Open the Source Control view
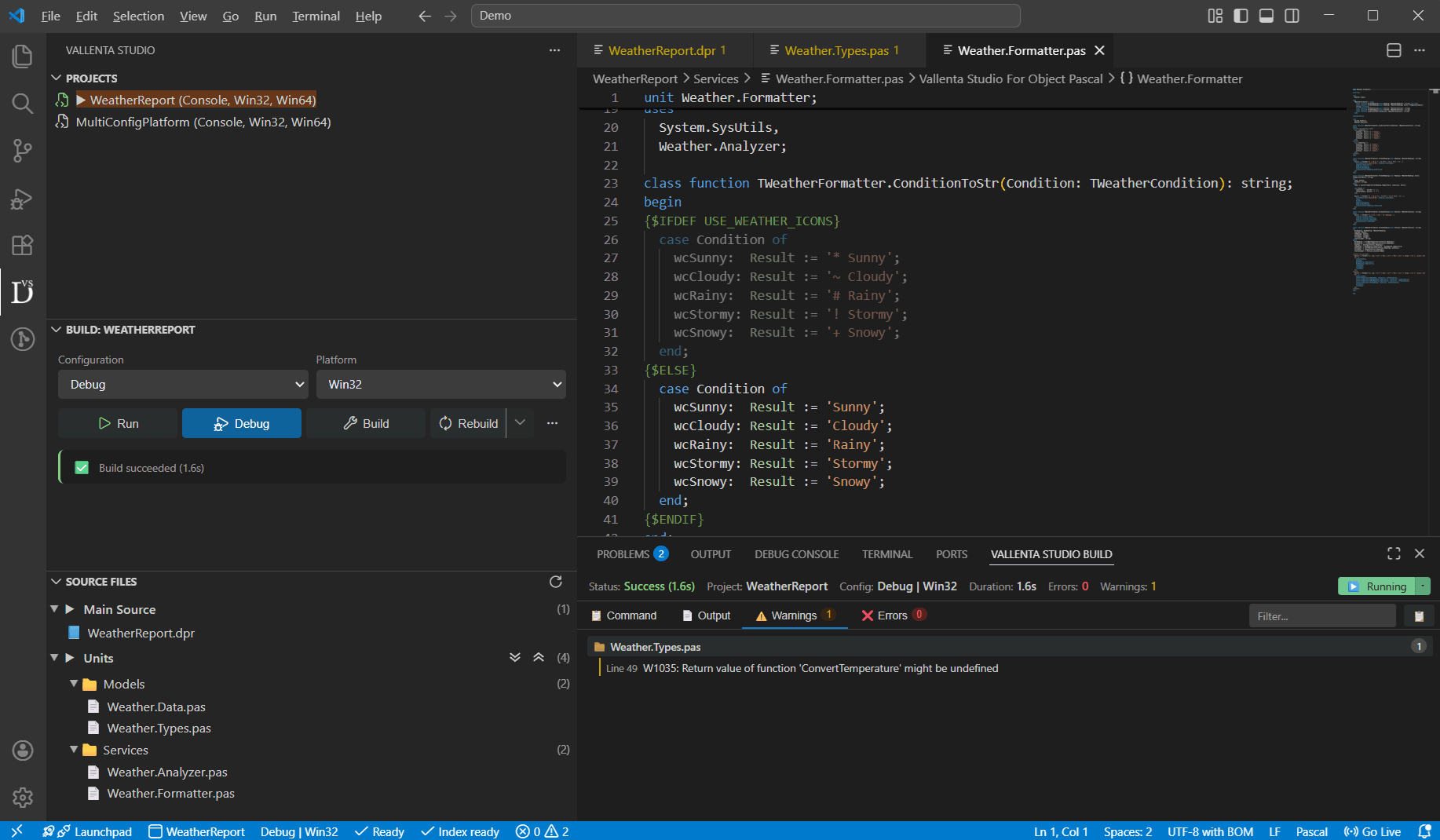 point(23,151)
